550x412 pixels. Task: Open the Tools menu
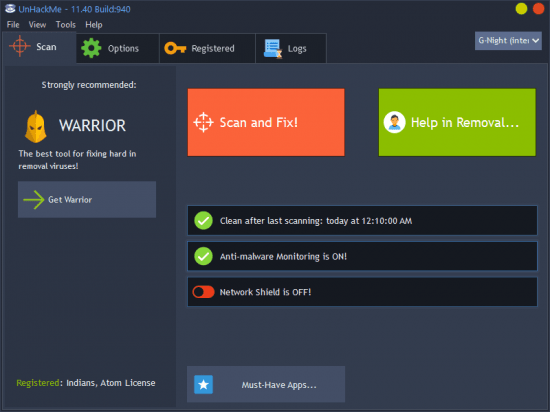coord(66,25)
